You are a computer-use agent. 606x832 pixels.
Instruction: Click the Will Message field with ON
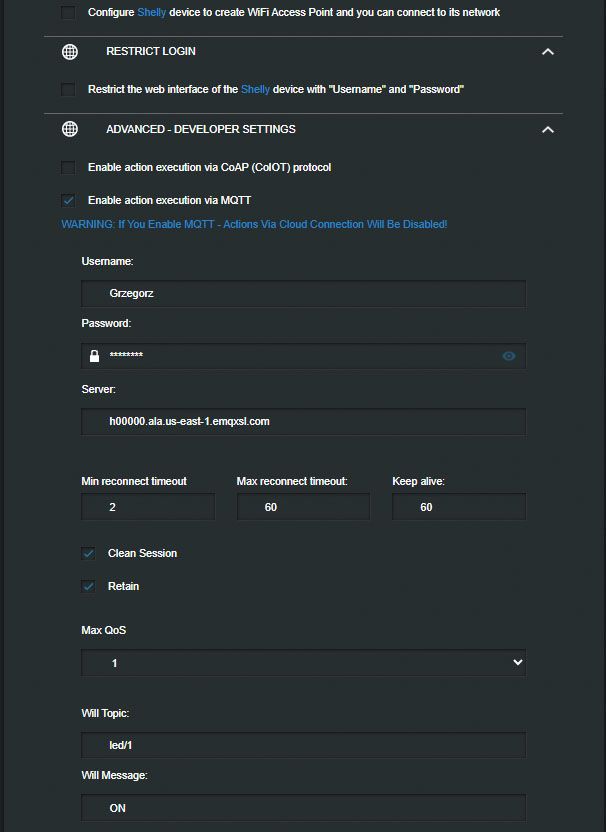click(x=304, y=808)
